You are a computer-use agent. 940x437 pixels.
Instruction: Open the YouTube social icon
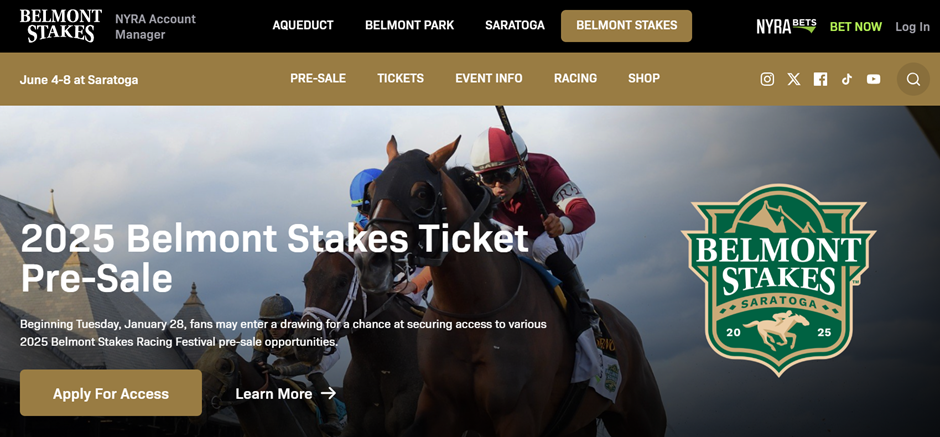[873, 79]
